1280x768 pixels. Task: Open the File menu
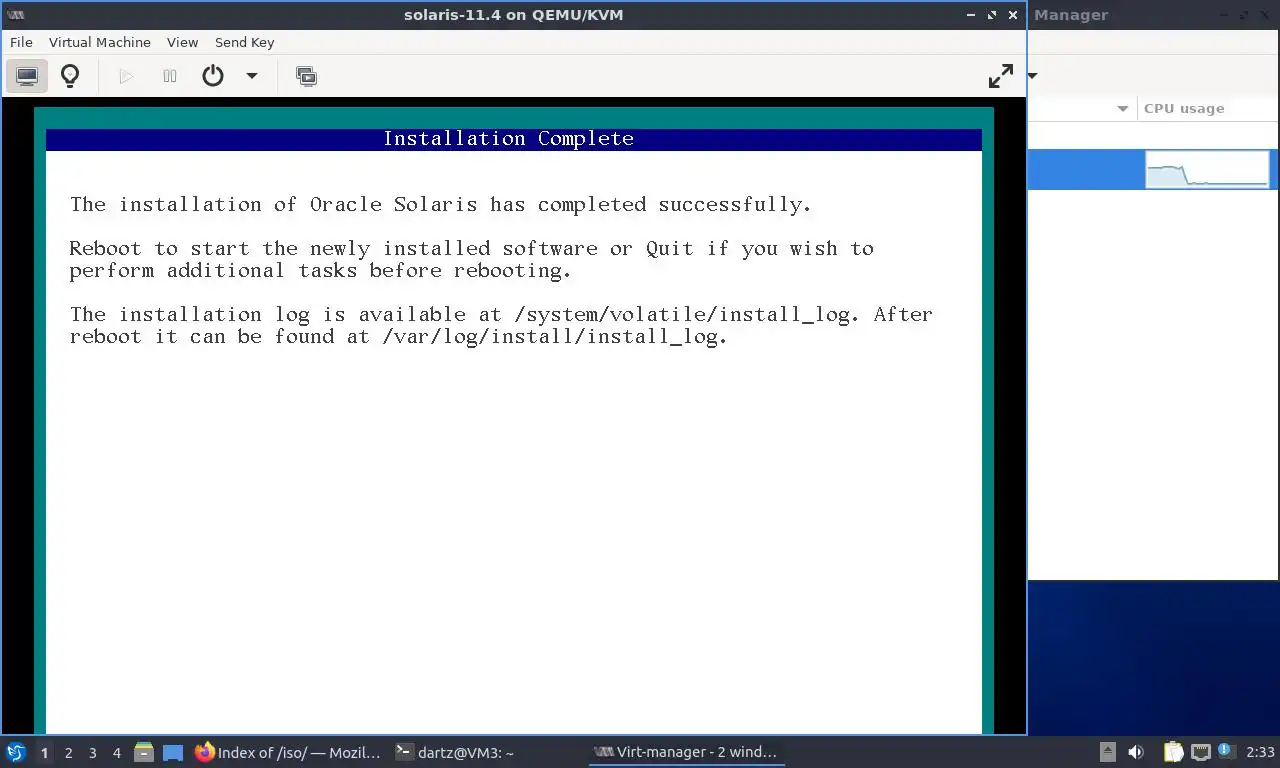[21, 42]
